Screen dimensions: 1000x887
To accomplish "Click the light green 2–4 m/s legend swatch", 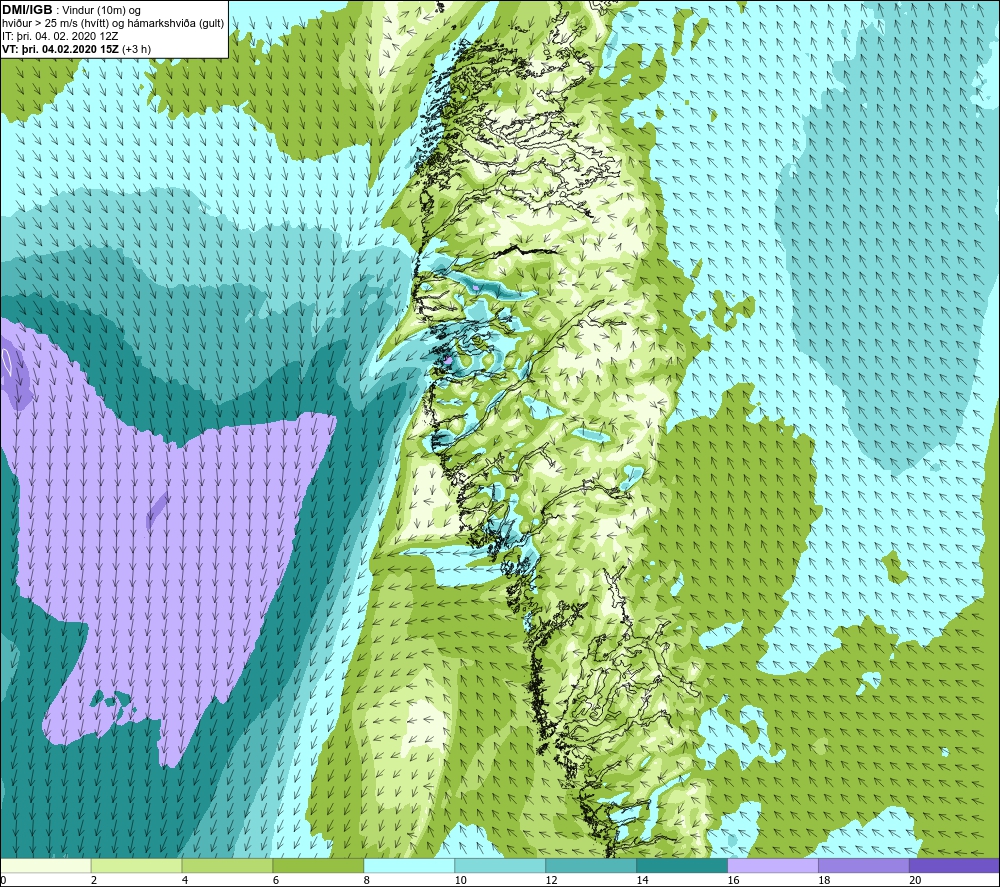I will 136,865.
